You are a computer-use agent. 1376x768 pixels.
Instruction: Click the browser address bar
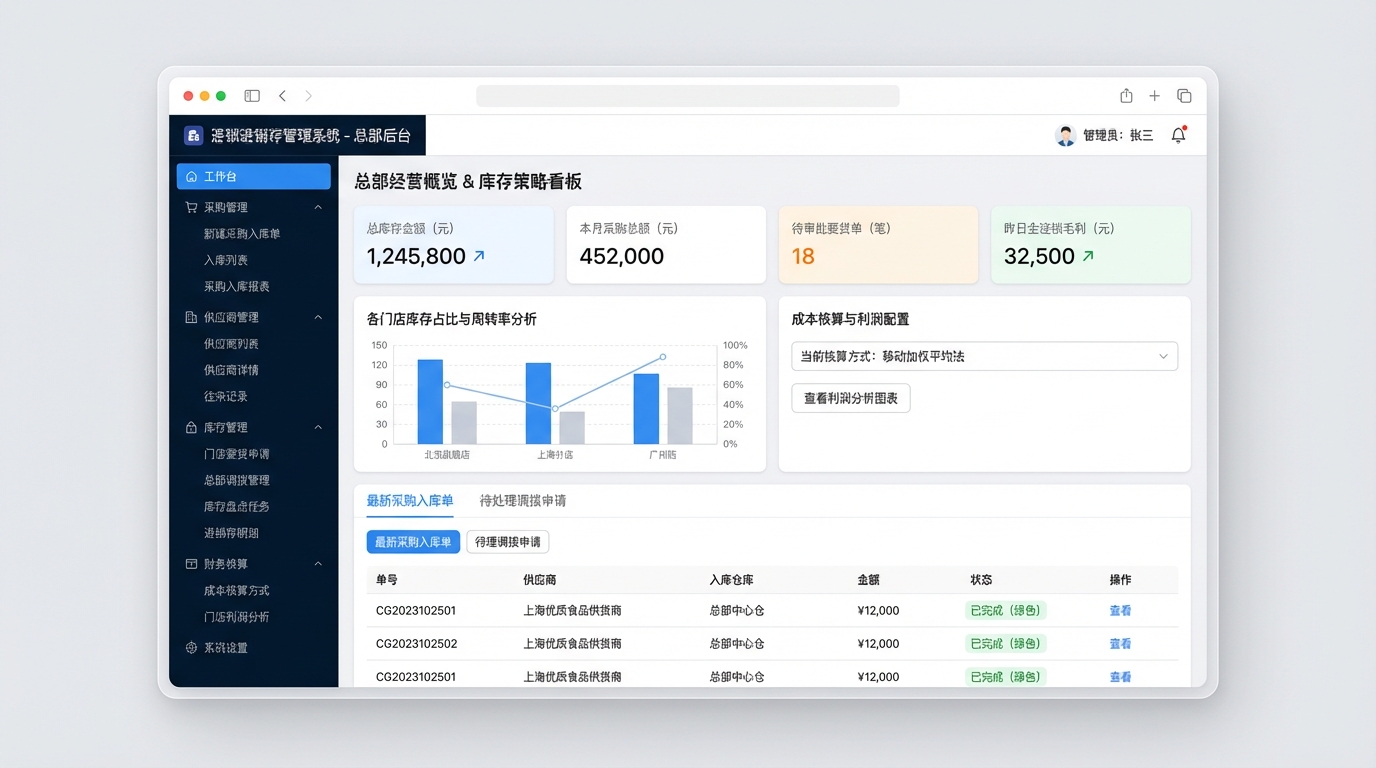point(687,96)
